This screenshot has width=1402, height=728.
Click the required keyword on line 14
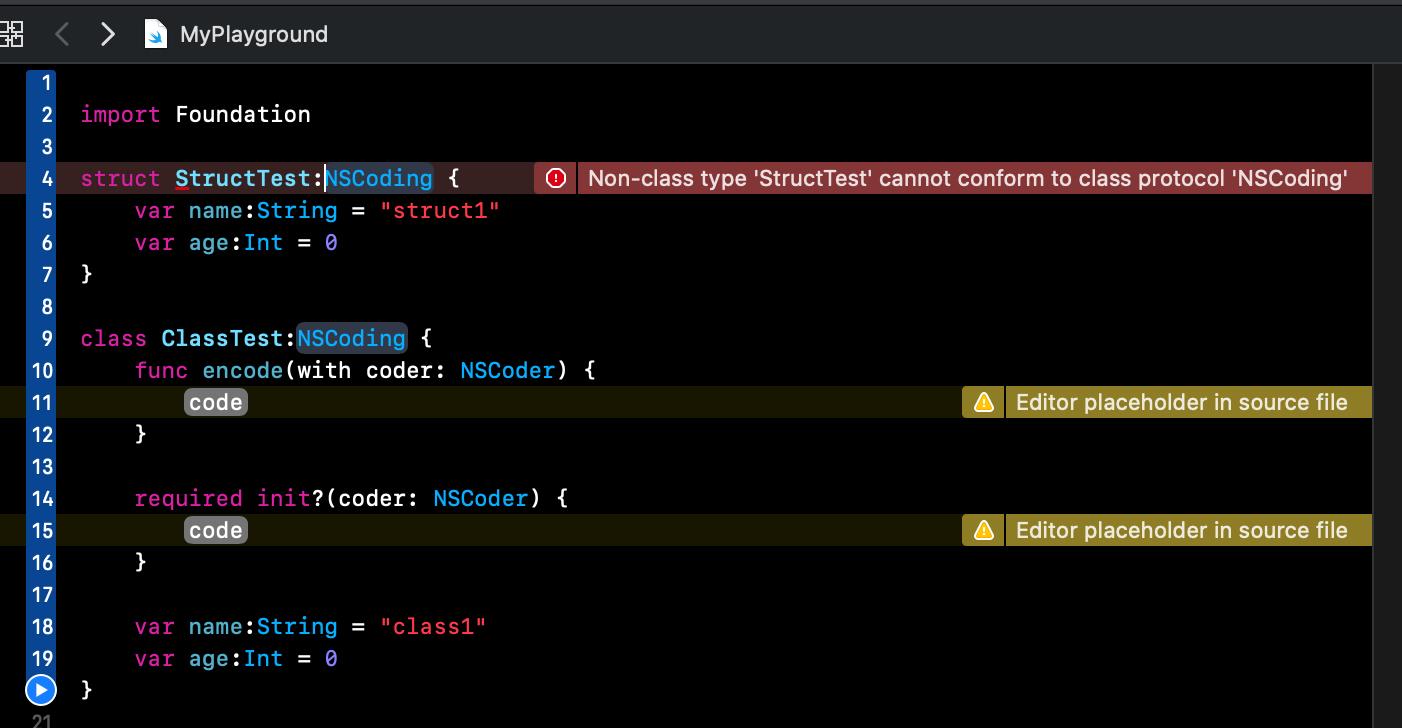click(x=189, y=498)
